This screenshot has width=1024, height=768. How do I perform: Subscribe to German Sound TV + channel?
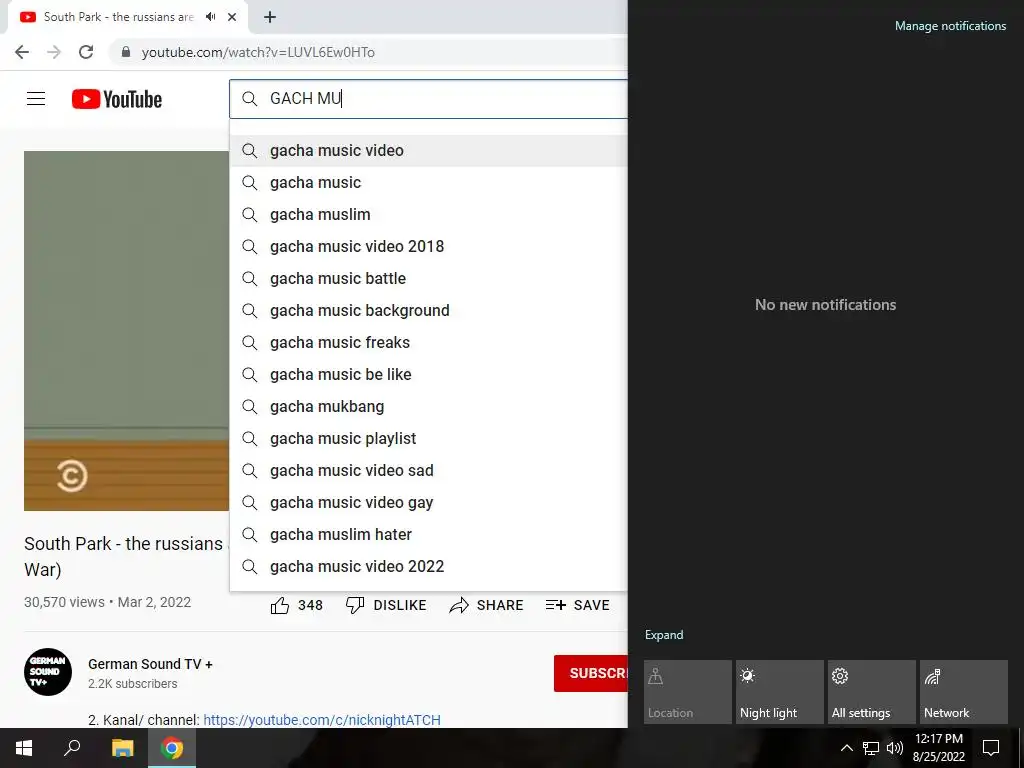[x=591, y=673]
